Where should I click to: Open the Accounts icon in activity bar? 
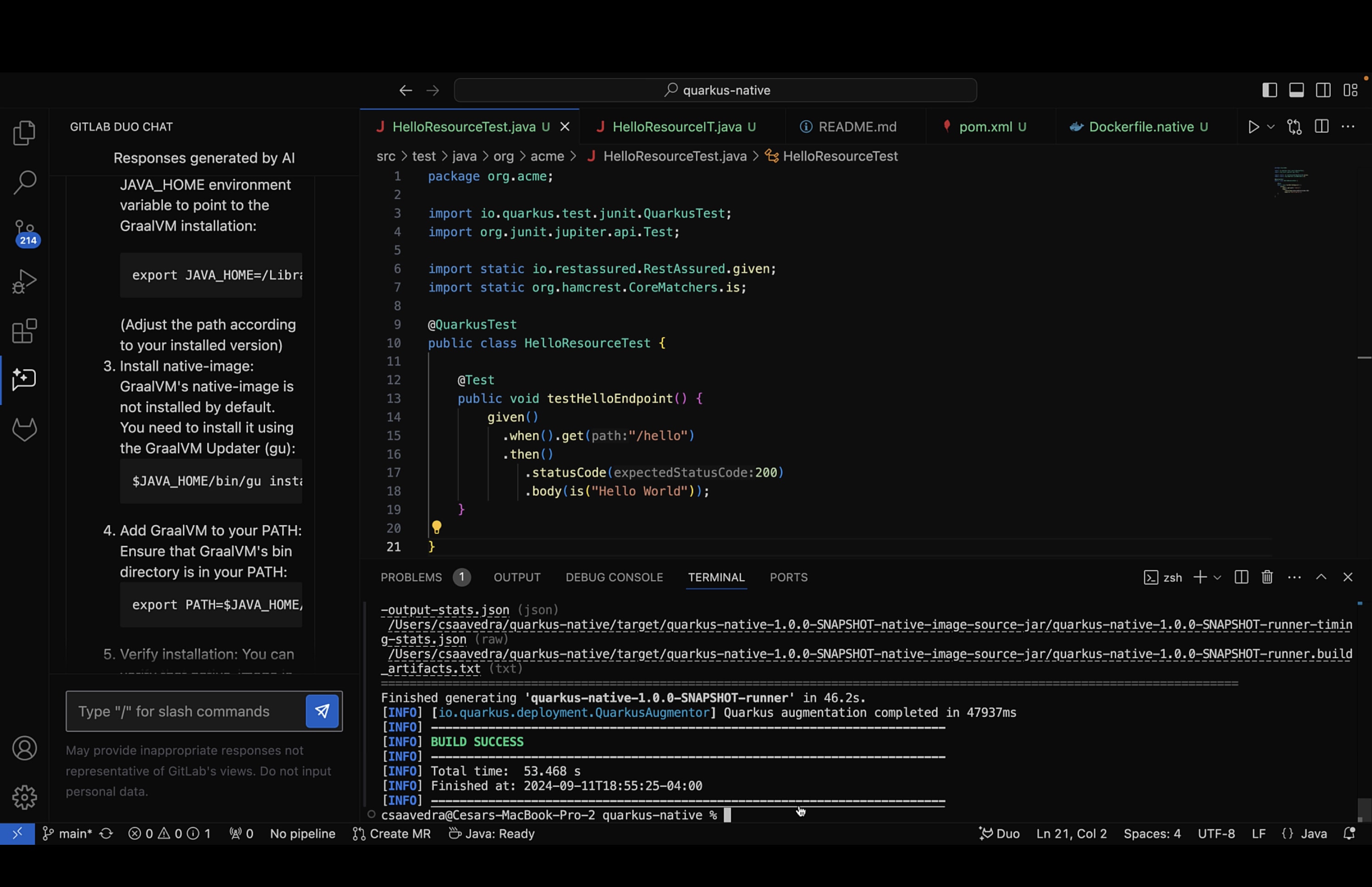point(24,748)
